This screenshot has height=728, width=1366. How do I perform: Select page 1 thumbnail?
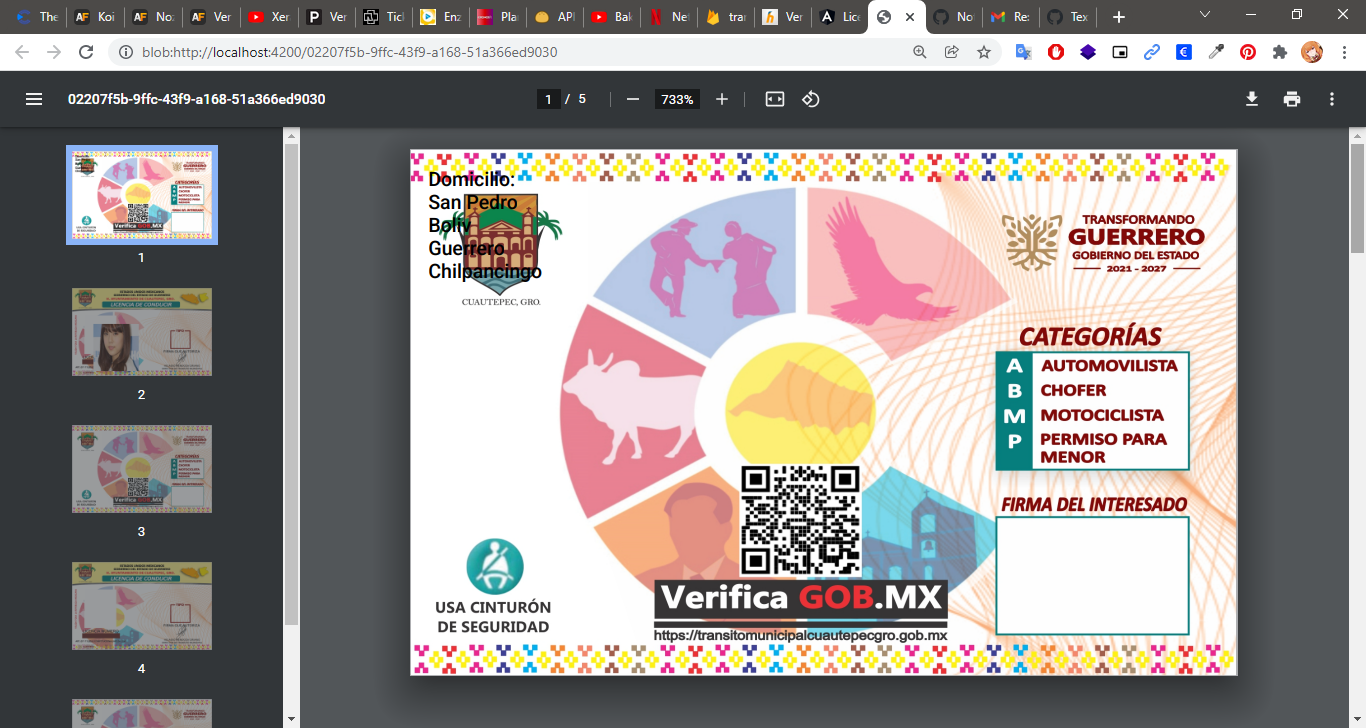[142, 195]
